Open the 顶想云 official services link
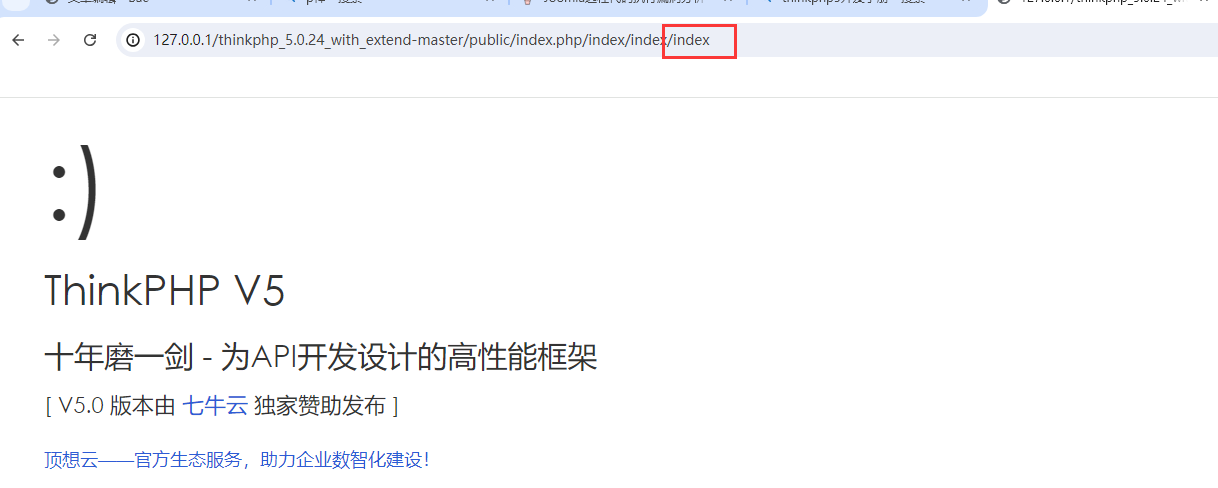This screenshot has height=488, width=1218. pos(237,460)
